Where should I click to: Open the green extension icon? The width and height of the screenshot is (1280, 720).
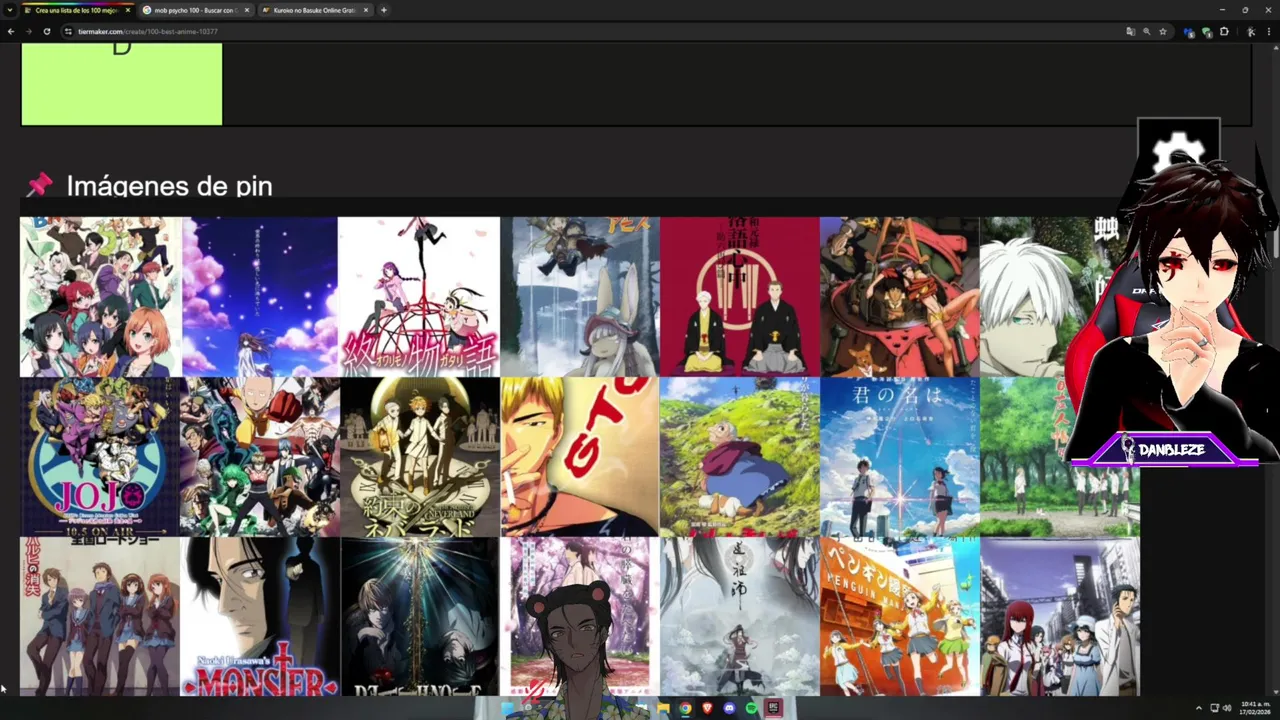(1207, 32)
